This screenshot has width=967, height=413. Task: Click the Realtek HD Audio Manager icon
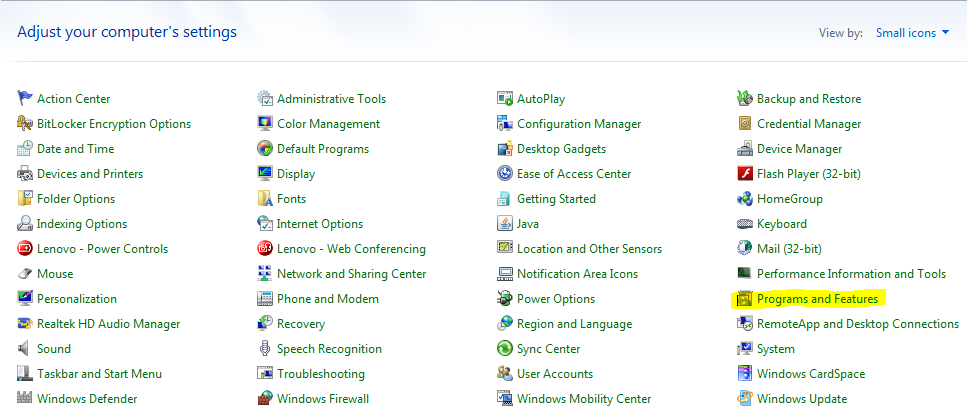(x=25, y=323)
